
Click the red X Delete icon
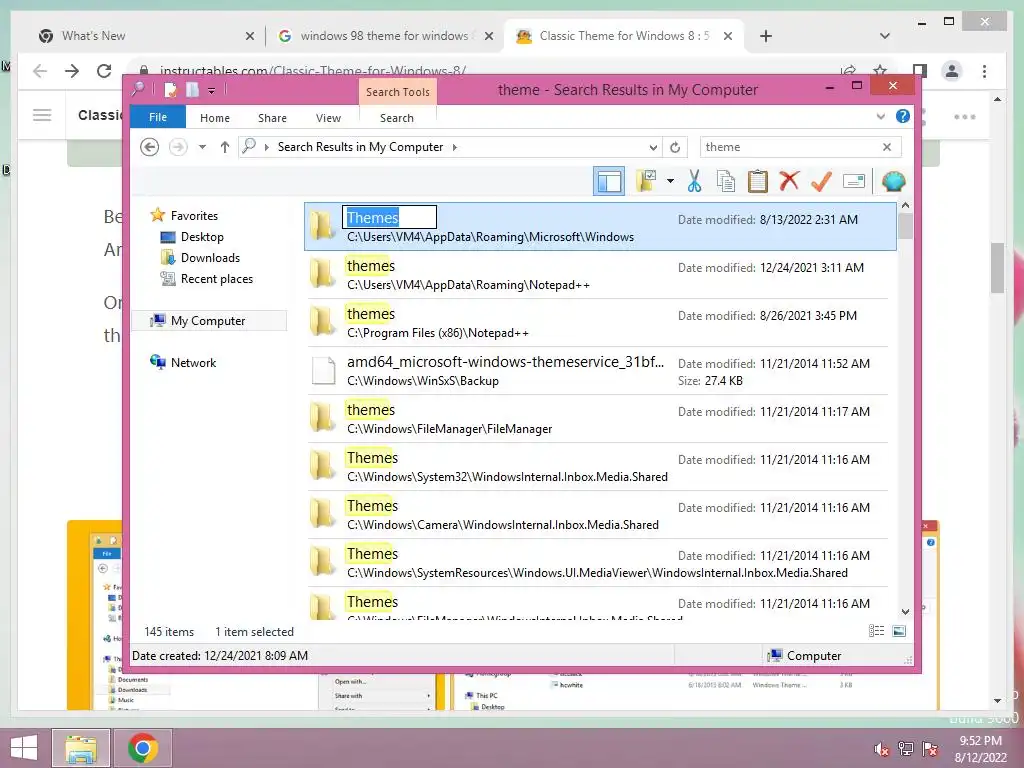789,181
